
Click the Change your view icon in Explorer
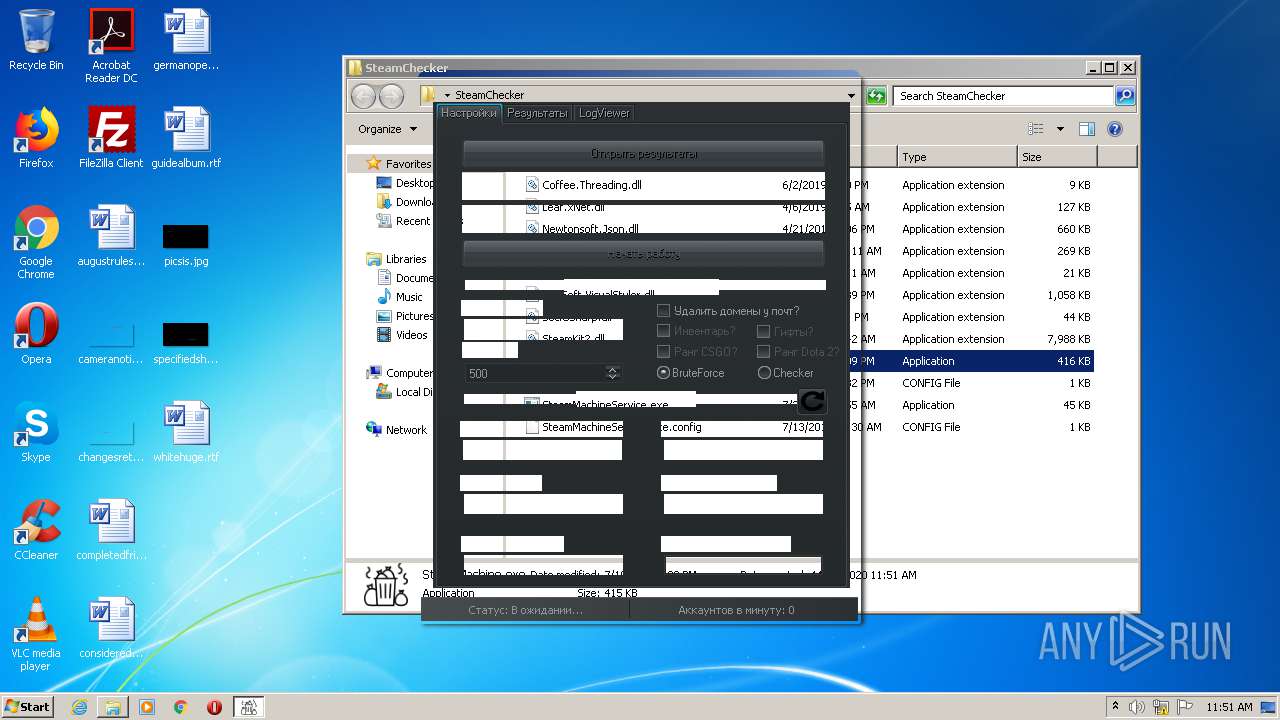1036,129
